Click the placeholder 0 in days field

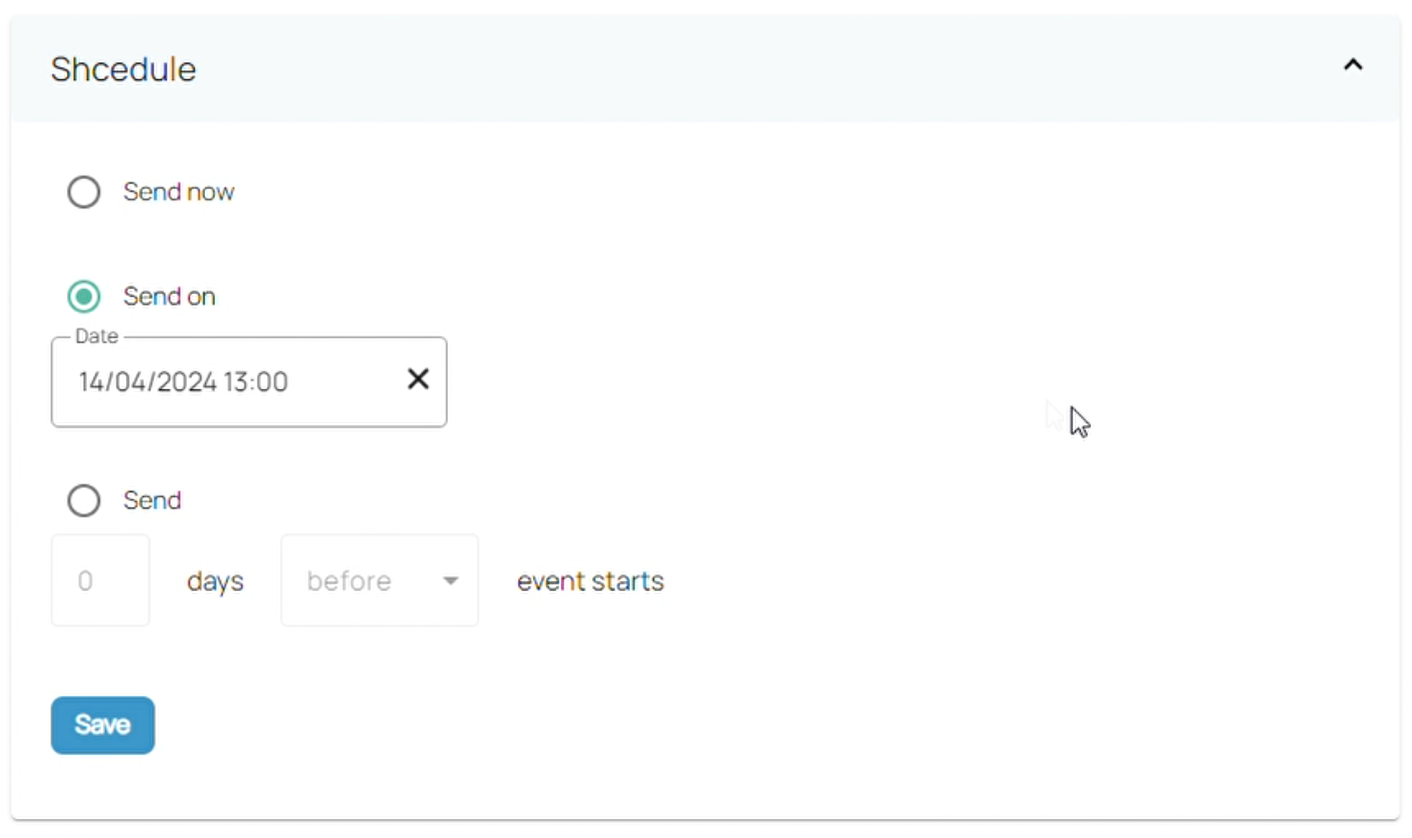(85, 581)
